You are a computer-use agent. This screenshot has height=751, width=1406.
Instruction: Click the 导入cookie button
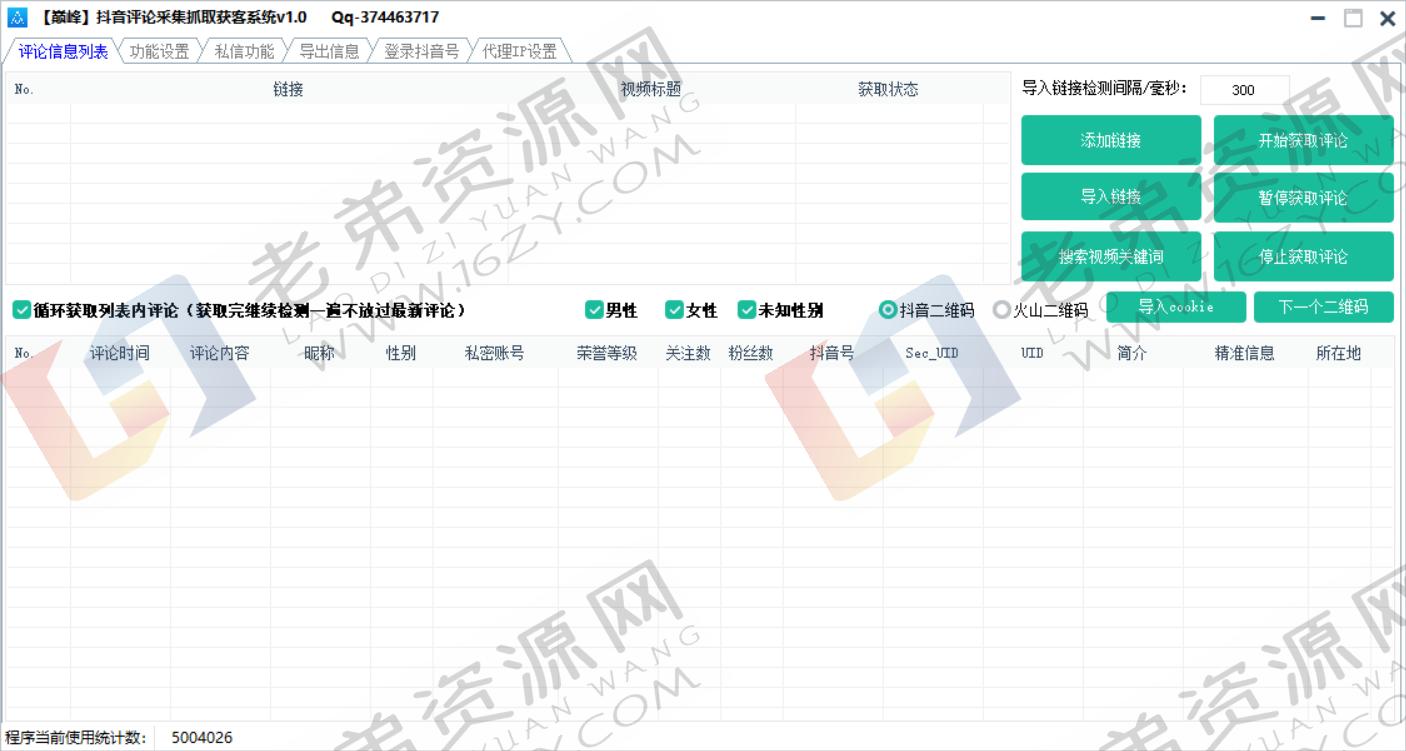click(x=1176, y=307)
